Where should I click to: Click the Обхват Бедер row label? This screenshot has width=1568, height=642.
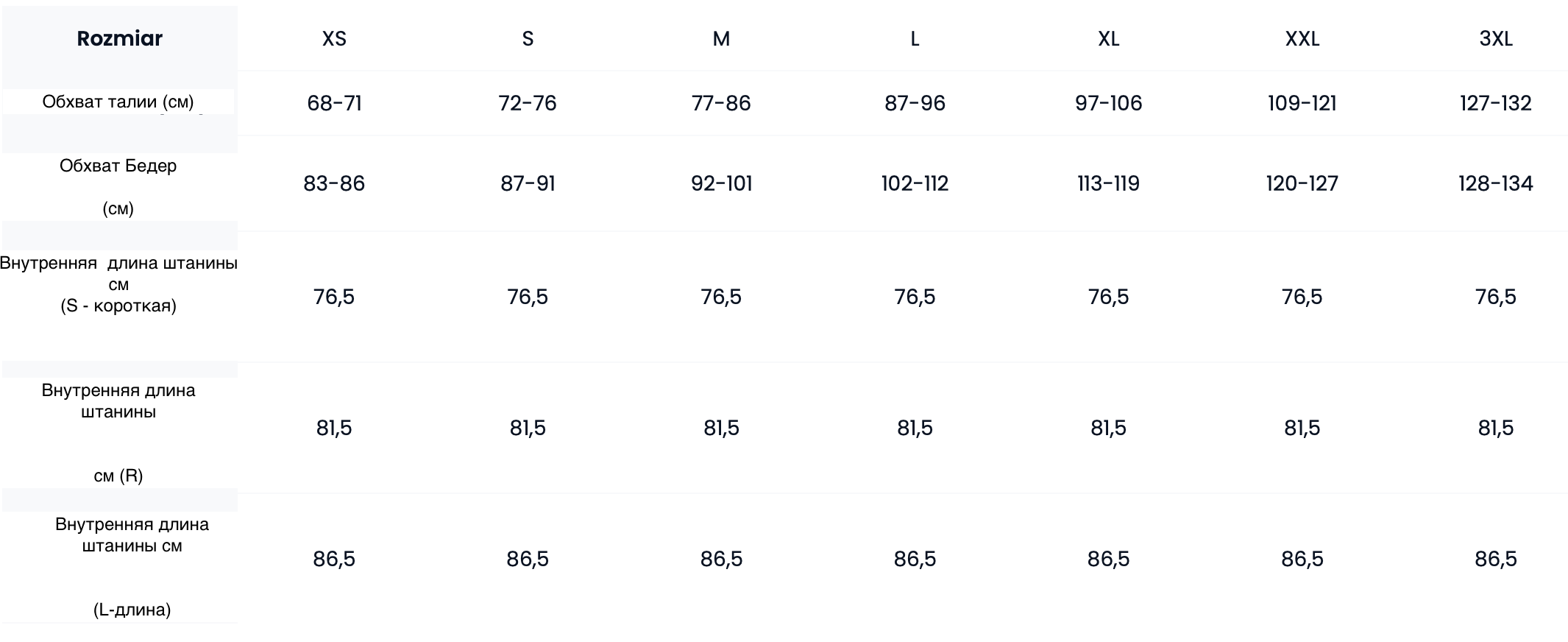click(x=118, y=187)
